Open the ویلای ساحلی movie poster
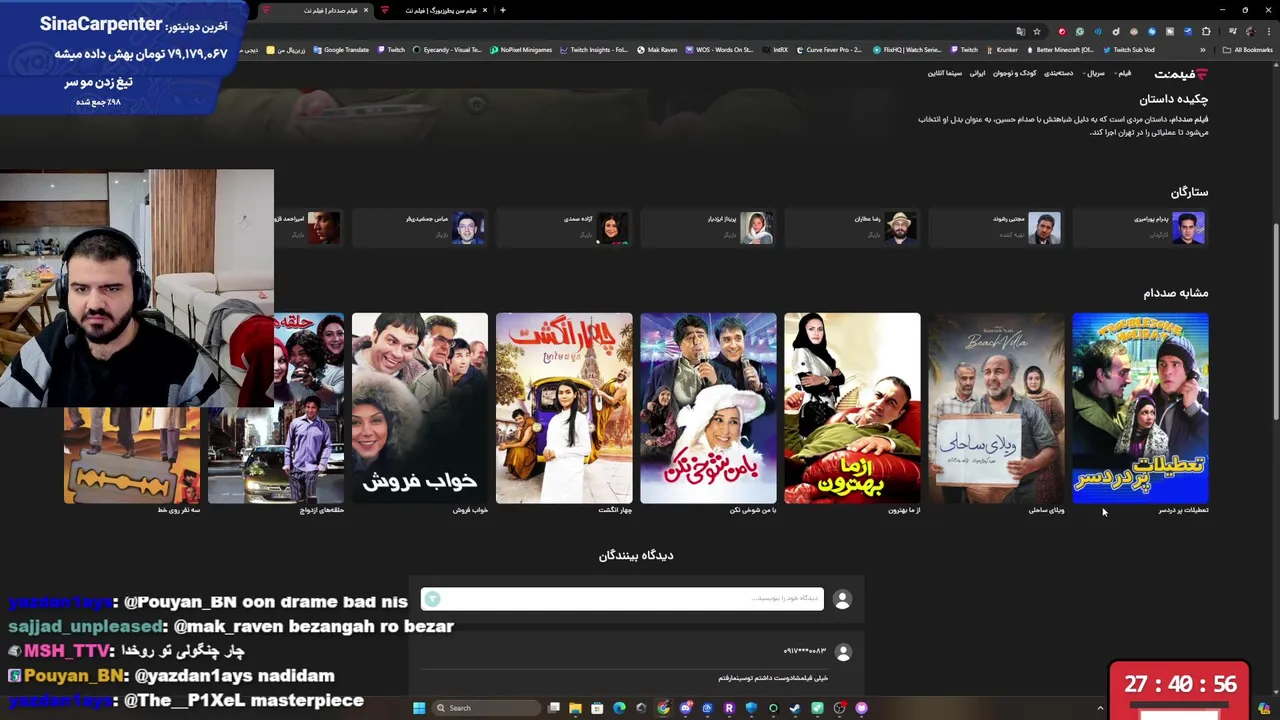Viewport: 1280px width, 720px height. pos(996,408)
